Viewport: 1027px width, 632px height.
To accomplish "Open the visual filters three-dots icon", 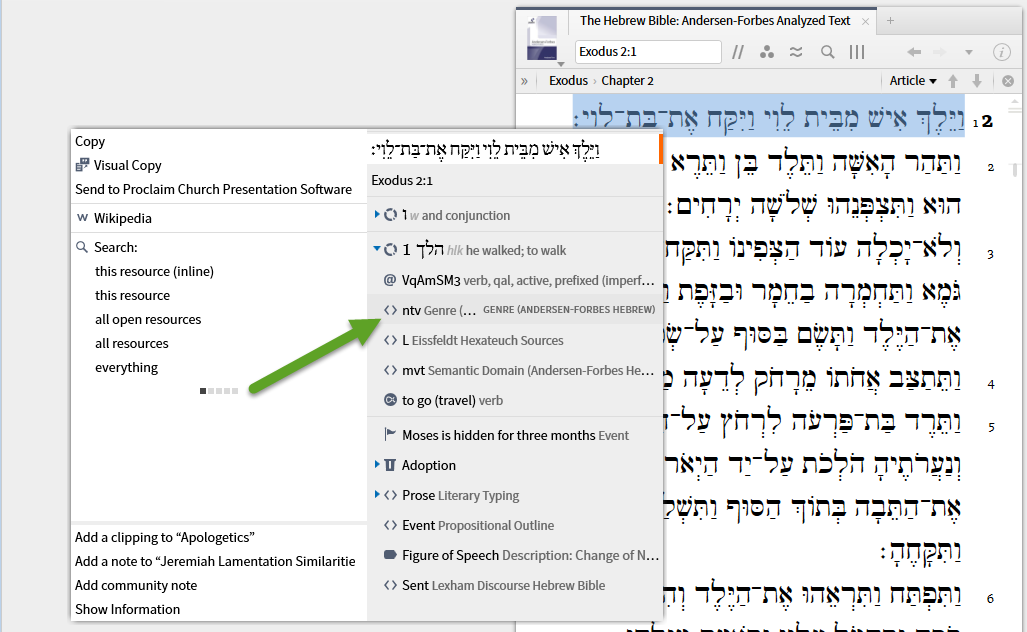I will tap(766, 52).
